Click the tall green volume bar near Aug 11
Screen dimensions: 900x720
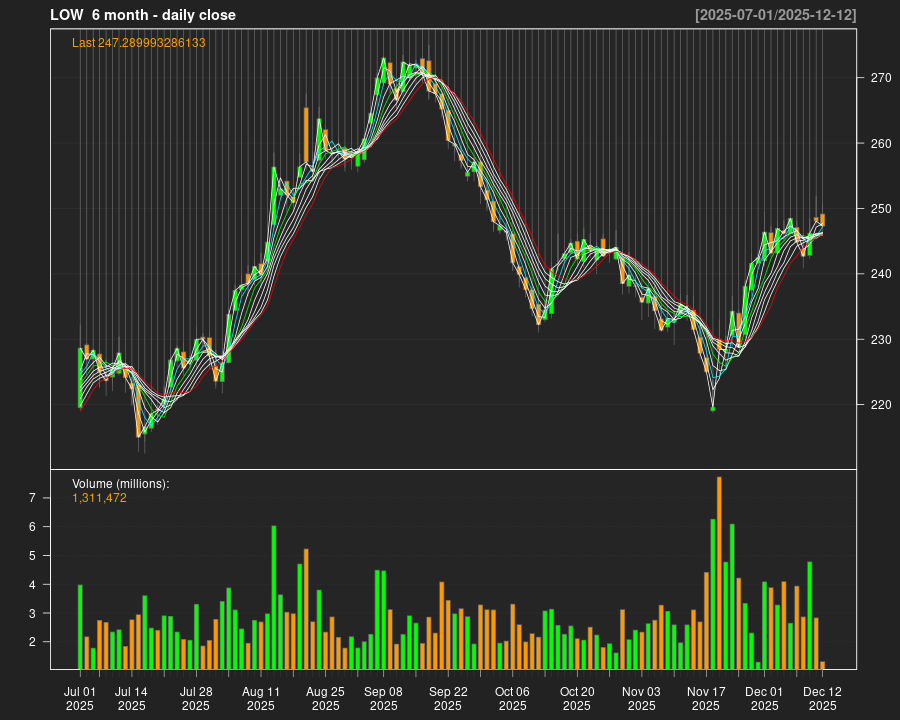coord(274,597)
